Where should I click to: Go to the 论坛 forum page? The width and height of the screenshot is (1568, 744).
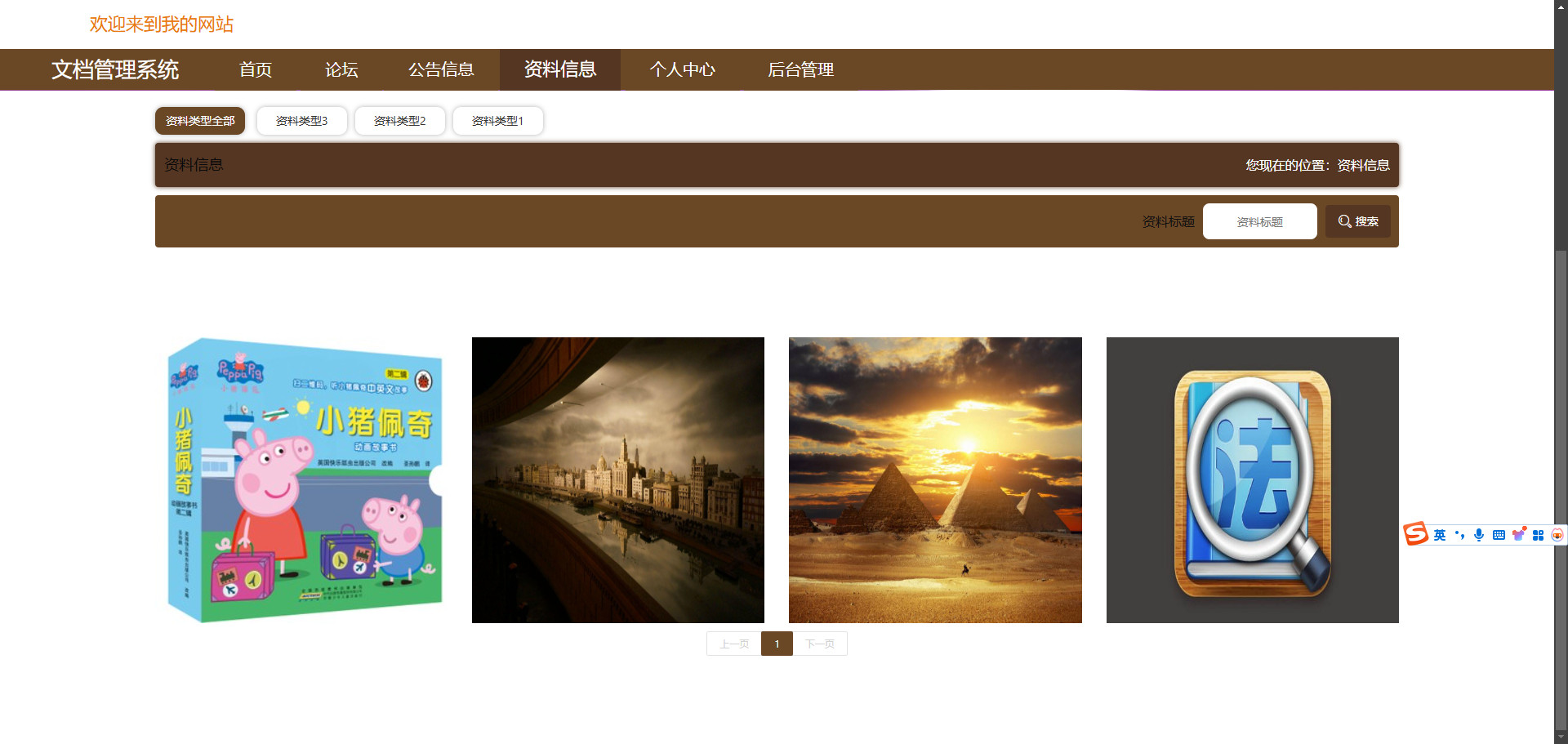click(341, 69)
